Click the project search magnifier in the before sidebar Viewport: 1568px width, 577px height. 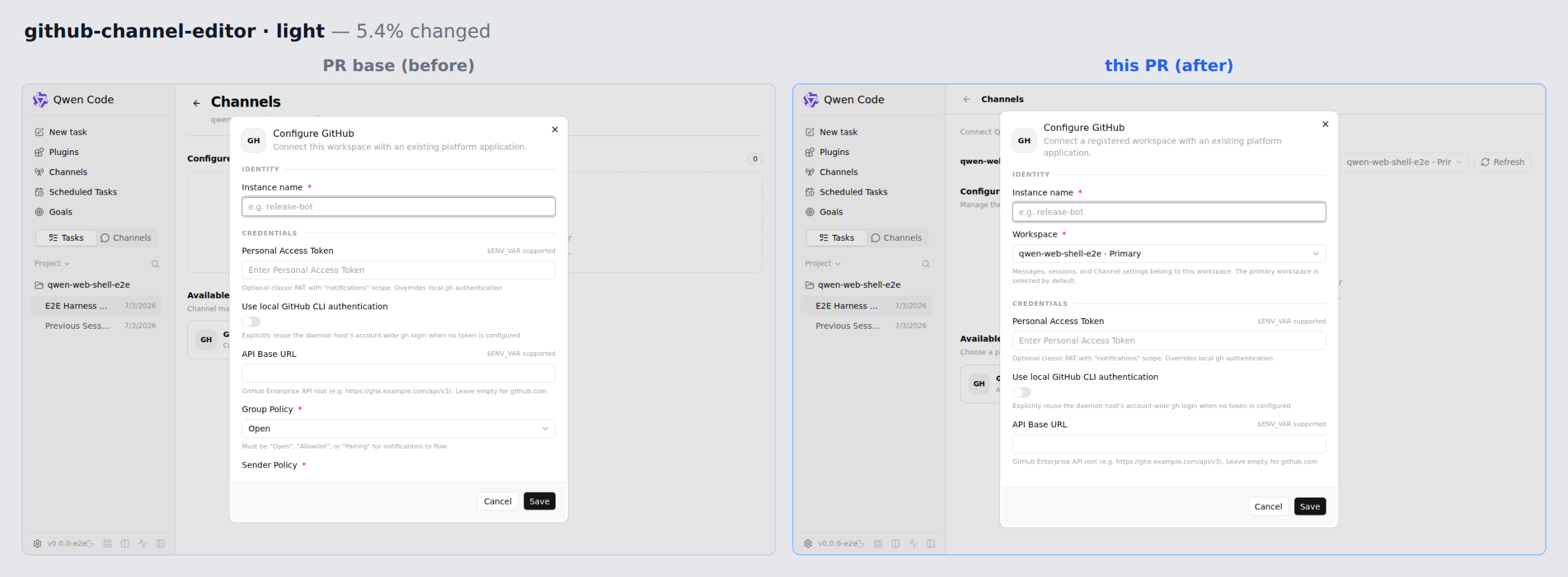point(155,264)
